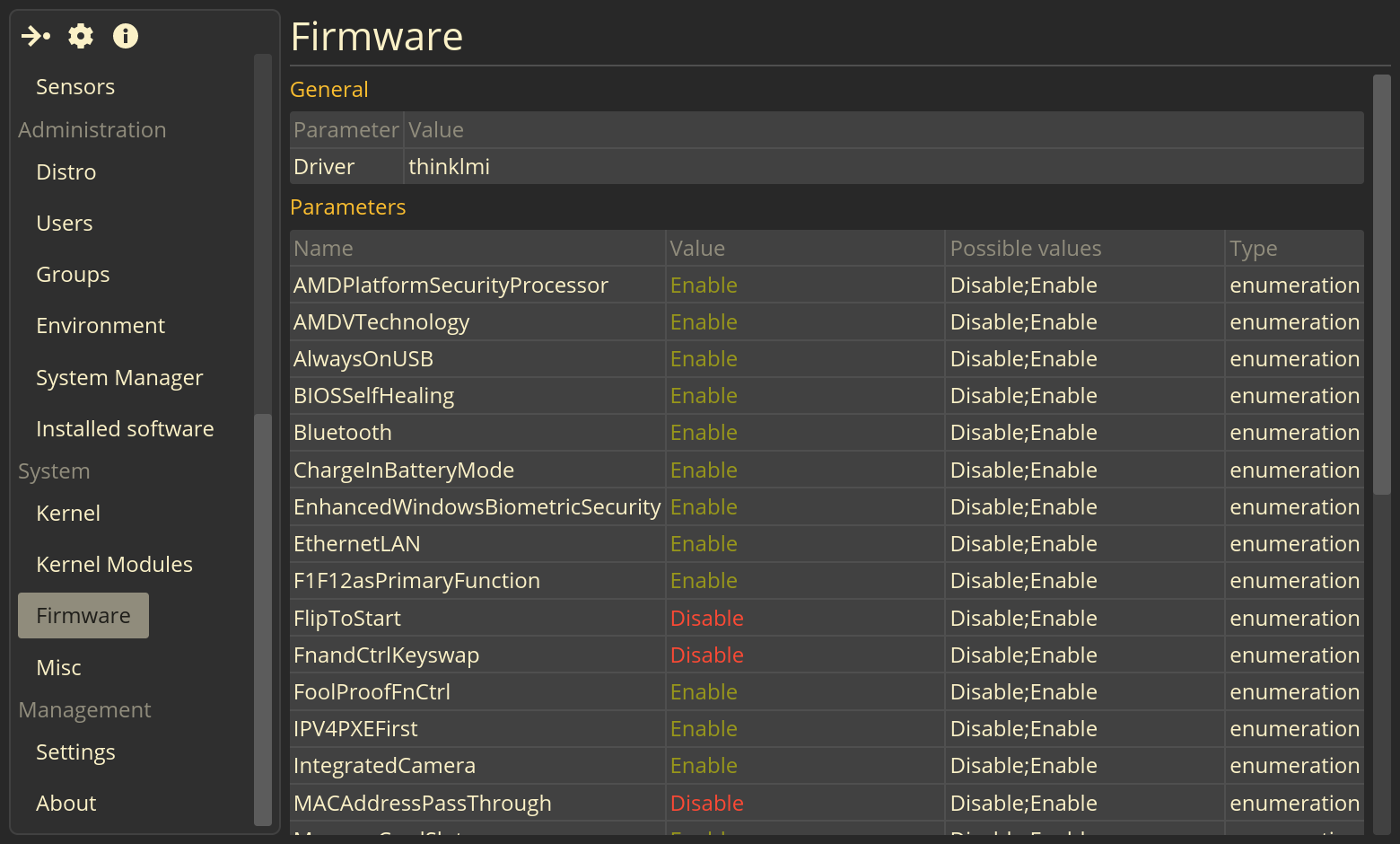Open the Groups section
This screenshot has height=844, width=1400.
pyautogui.click(x=73, y=275)
